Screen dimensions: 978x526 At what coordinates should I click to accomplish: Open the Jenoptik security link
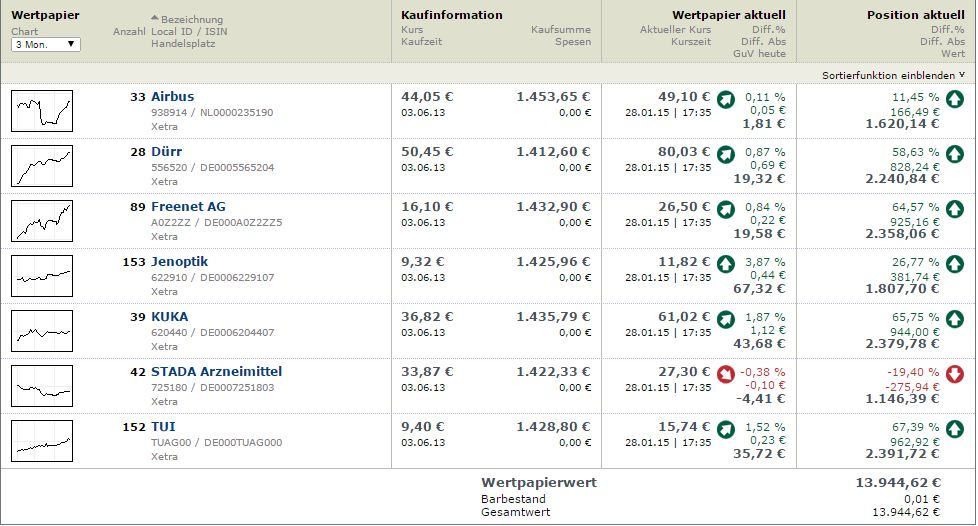(179, 262)
